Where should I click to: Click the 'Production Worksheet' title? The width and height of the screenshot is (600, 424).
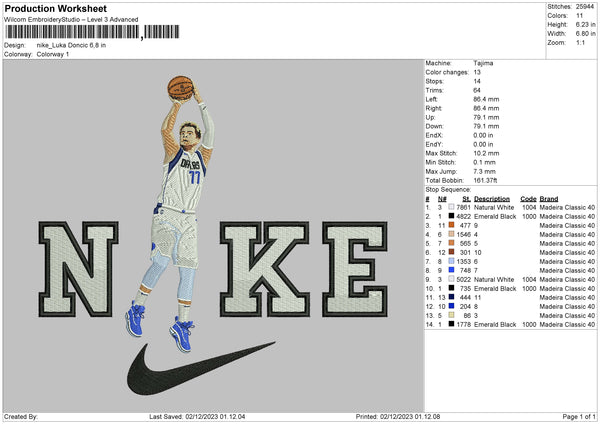(55, 8)
